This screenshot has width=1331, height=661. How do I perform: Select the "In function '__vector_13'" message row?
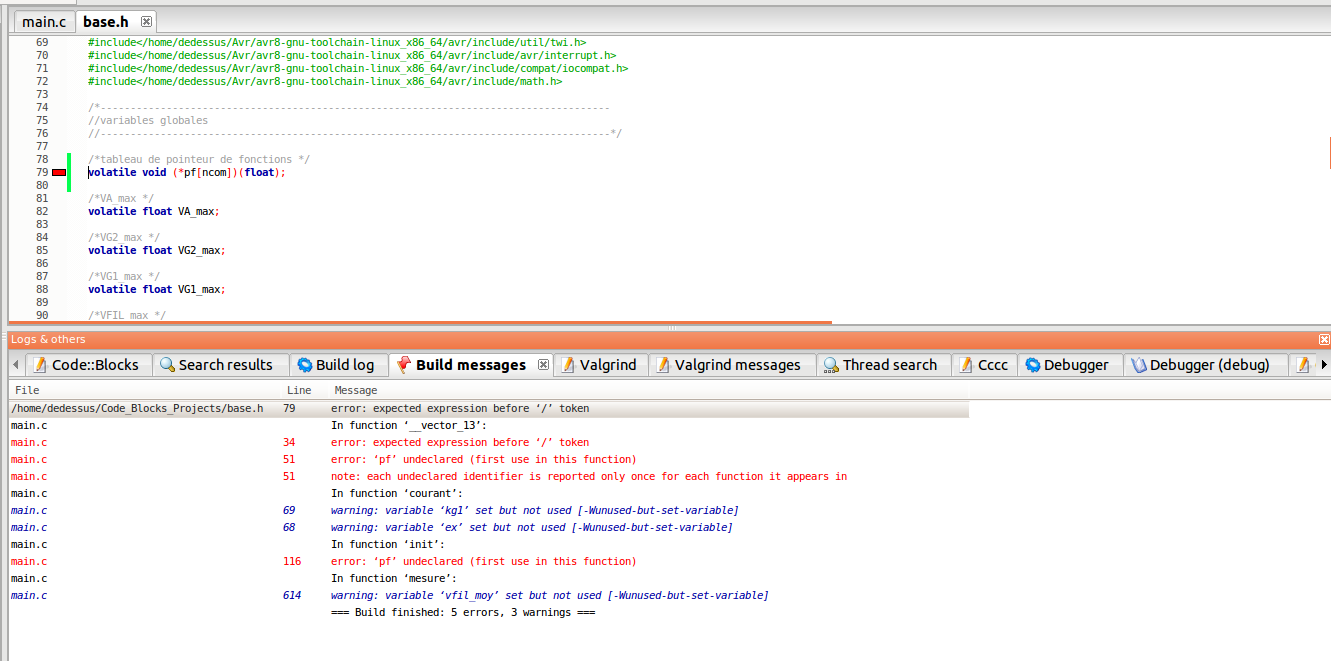tap(489, 425)
